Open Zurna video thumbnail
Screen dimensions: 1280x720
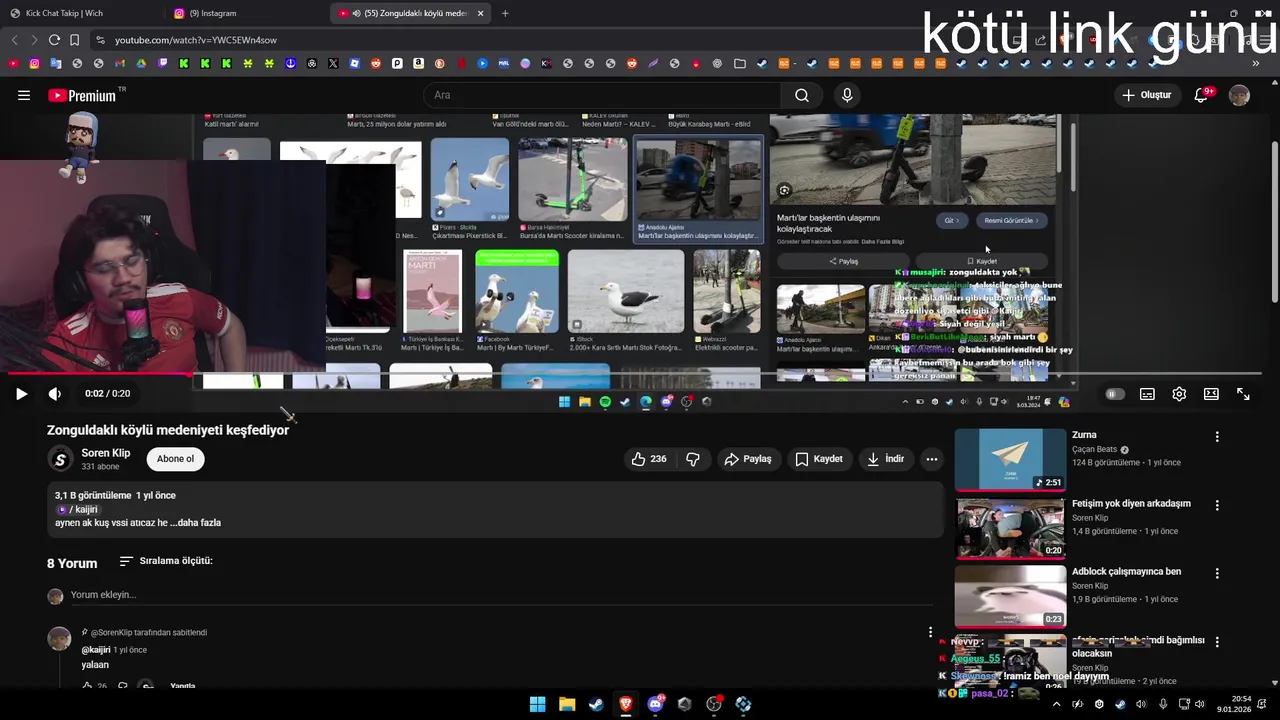[1010, 460]
